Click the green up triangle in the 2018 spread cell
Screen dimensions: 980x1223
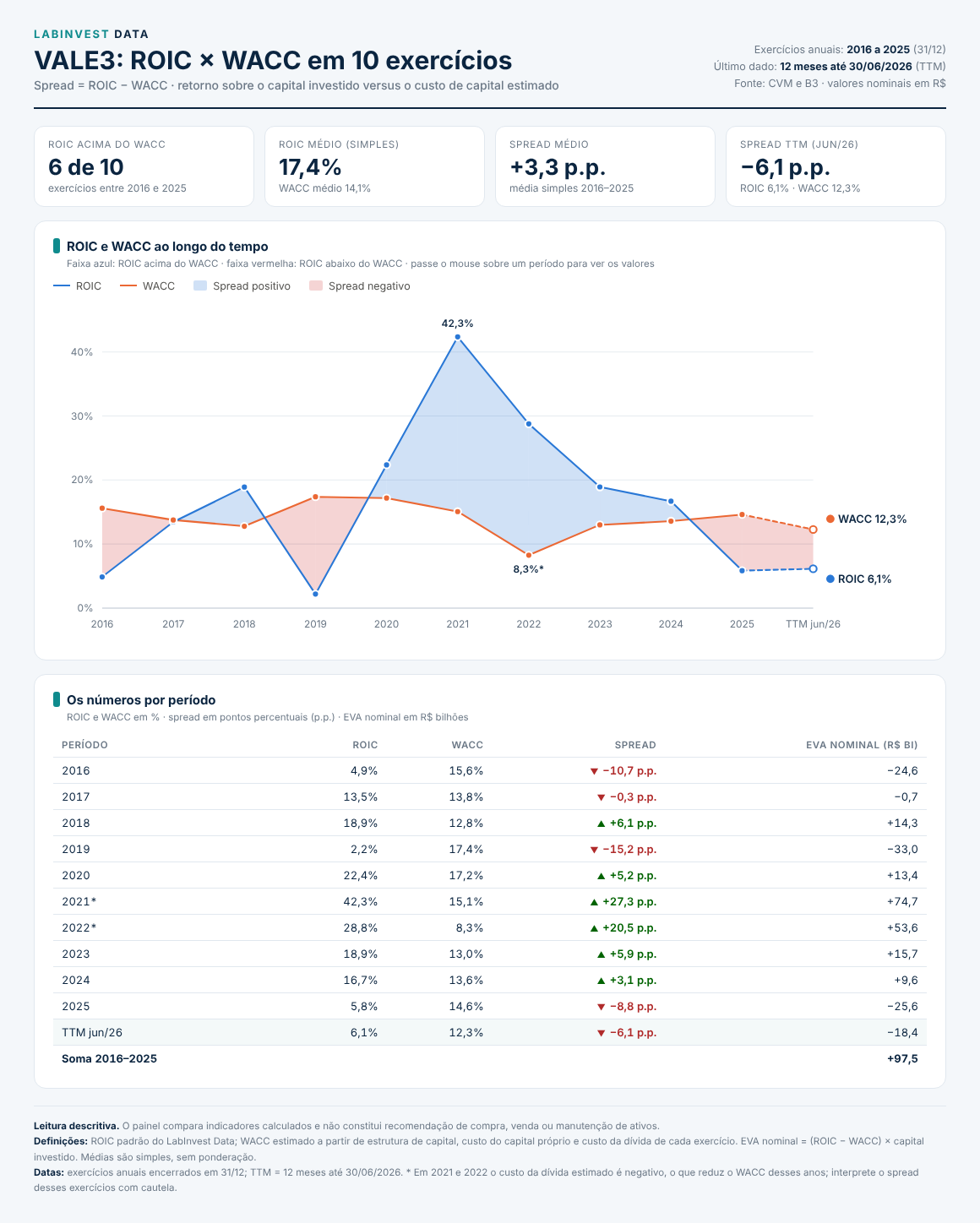602,823
